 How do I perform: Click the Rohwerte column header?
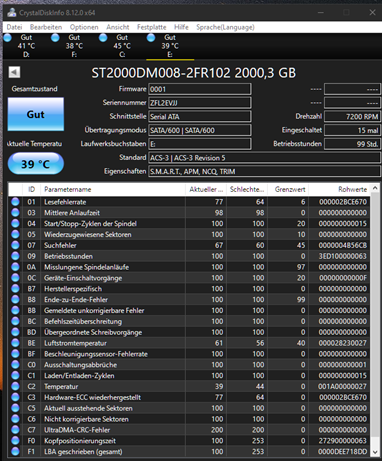click(x=339, y=189)
